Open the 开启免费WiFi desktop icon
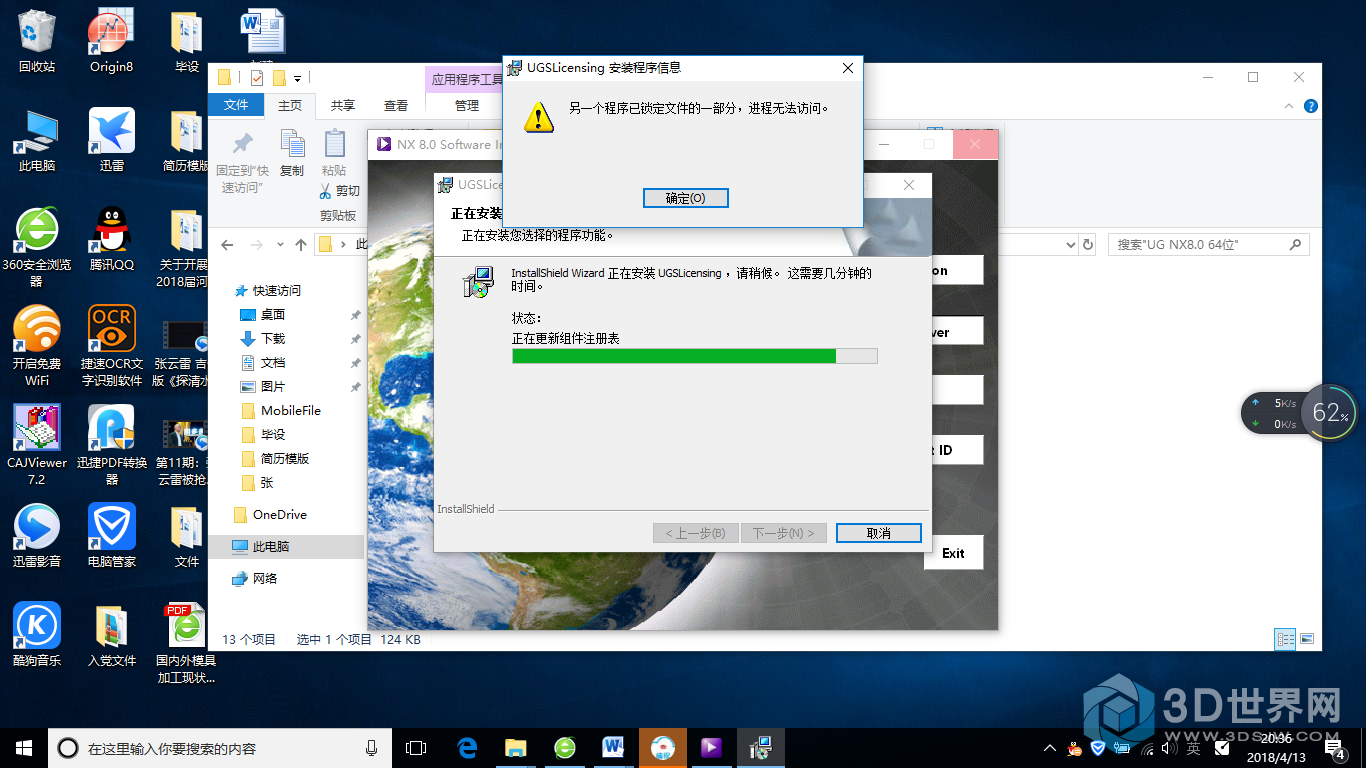Screen dimensions: 1366x768 pos(37,346)
